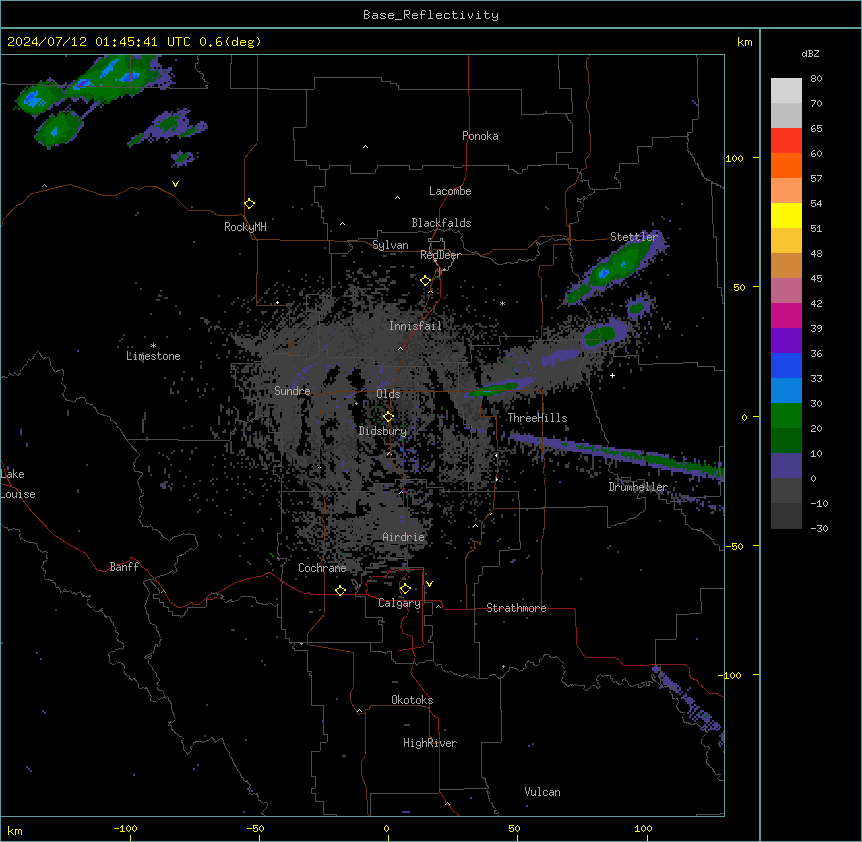Viewport: 862px width, 842px height.
Task: Click the Lacombe city label
Action: pos(450,191)
